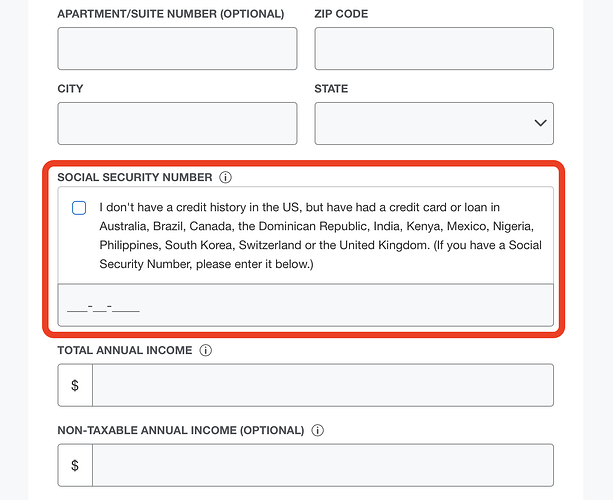Click the Non-Taxable Annual Income info icon
Image resolution: width=613 pixels, height=500 pixels.
click(x=318, y=431)
